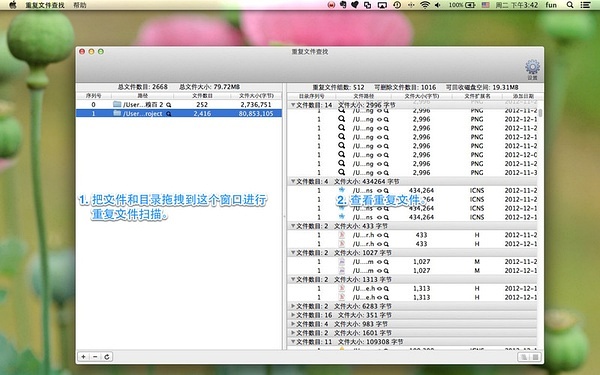Click the file icon of the 433-byte 2012-11-2 row

click(342, 235)
